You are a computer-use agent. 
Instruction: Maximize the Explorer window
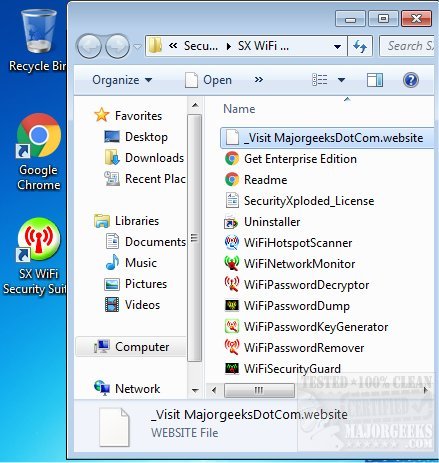coord(383,18)
